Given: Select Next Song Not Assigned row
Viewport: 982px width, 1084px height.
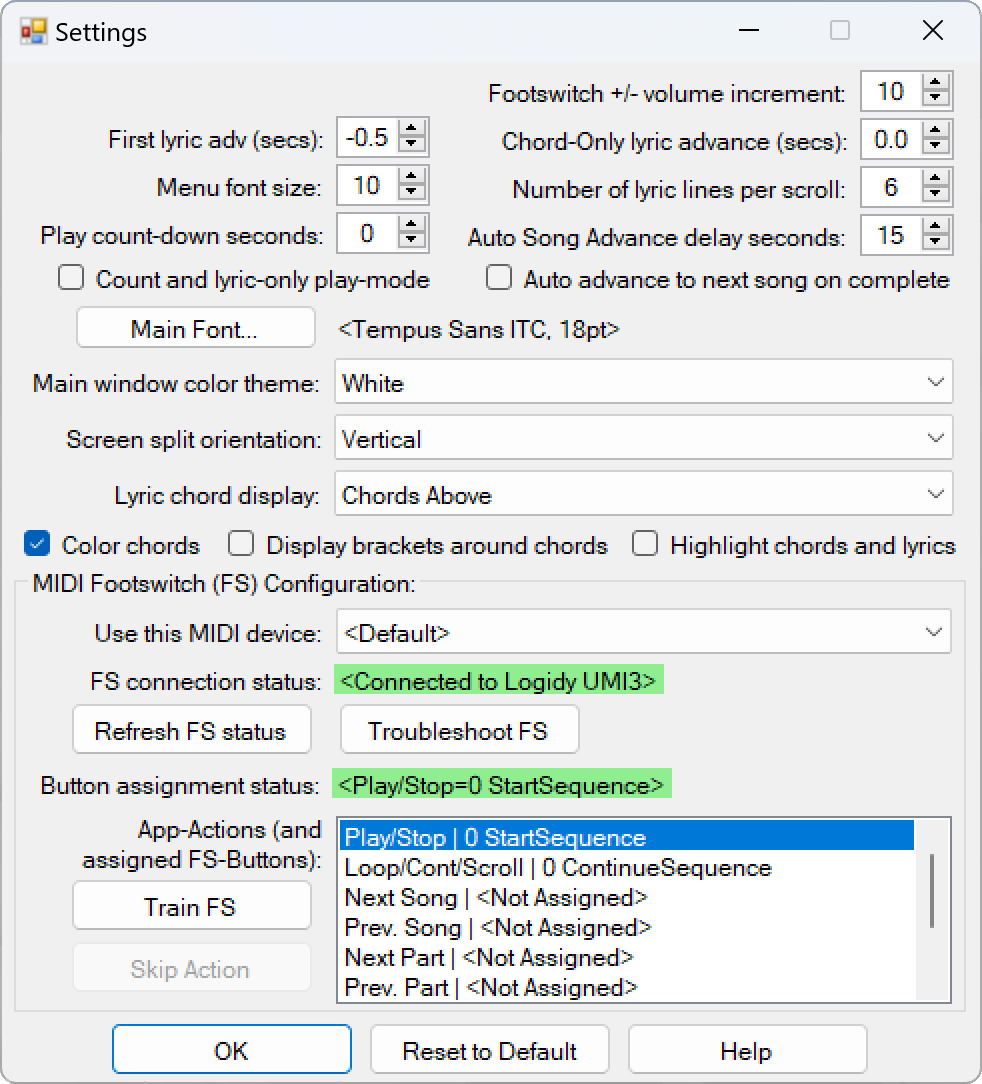Looking at the screenshot, I should tap(627, 897).
